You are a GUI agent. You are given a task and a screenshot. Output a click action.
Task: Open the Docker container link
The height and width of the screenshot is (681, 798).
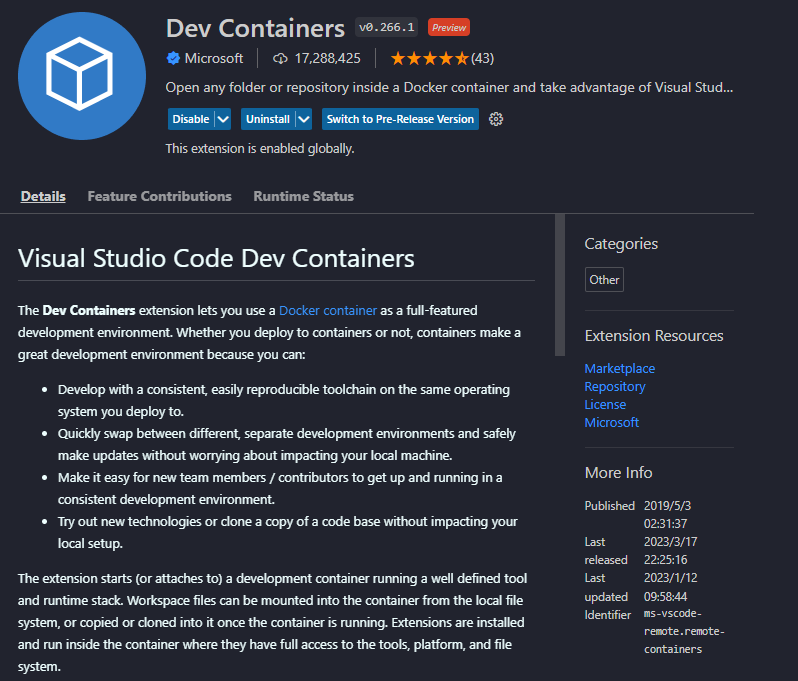pyautogui.click(x=328, y=310)
